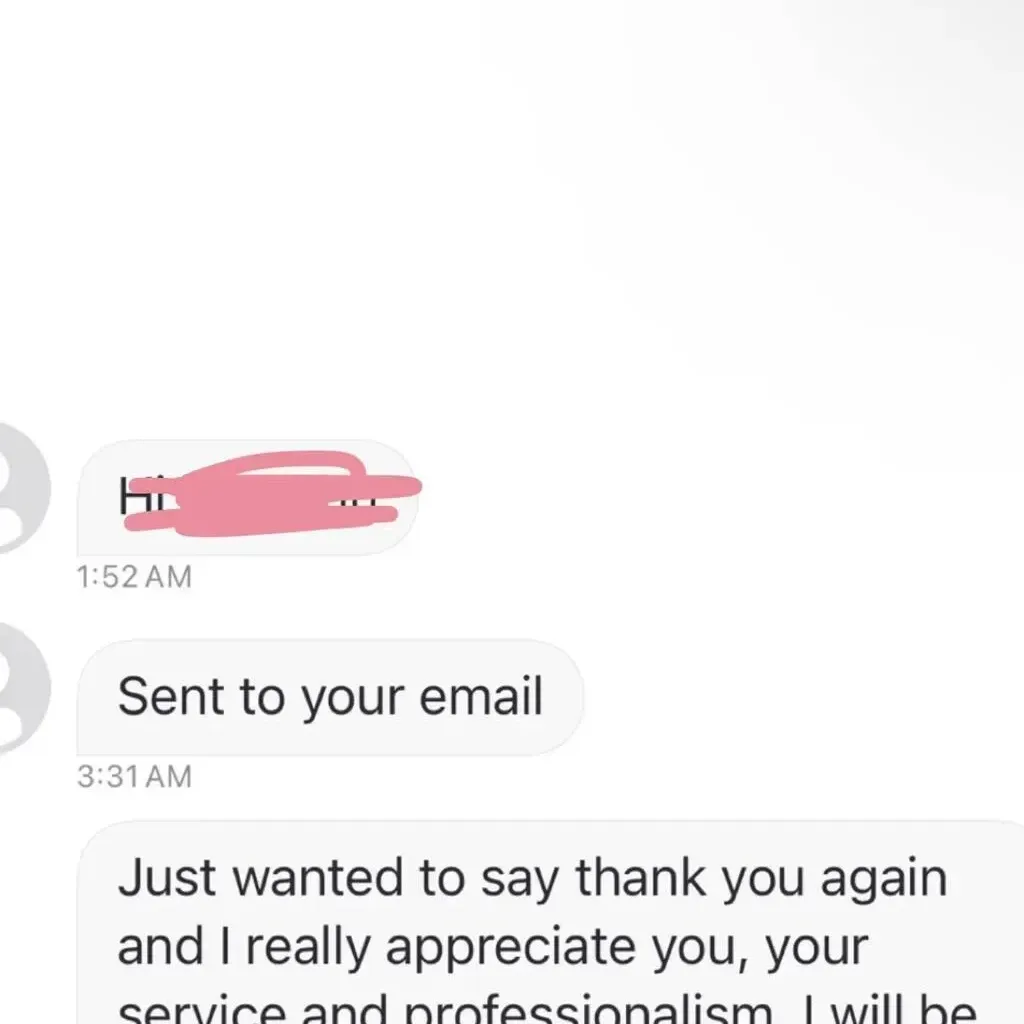Select the pink scribbled-out message bubble
The image size is (1024, 1024).
(x=247, y=498)
